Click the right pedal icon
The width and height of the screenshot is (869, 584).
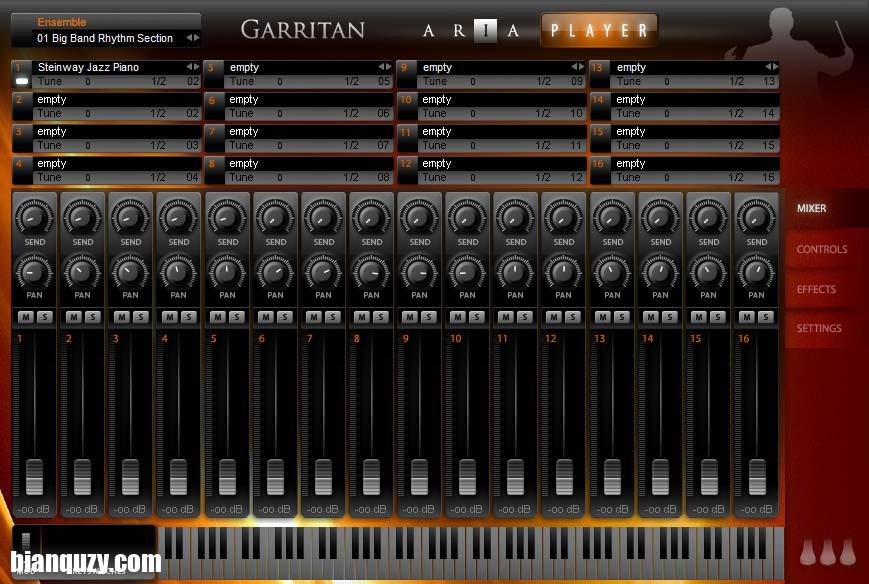pos(848,551)
